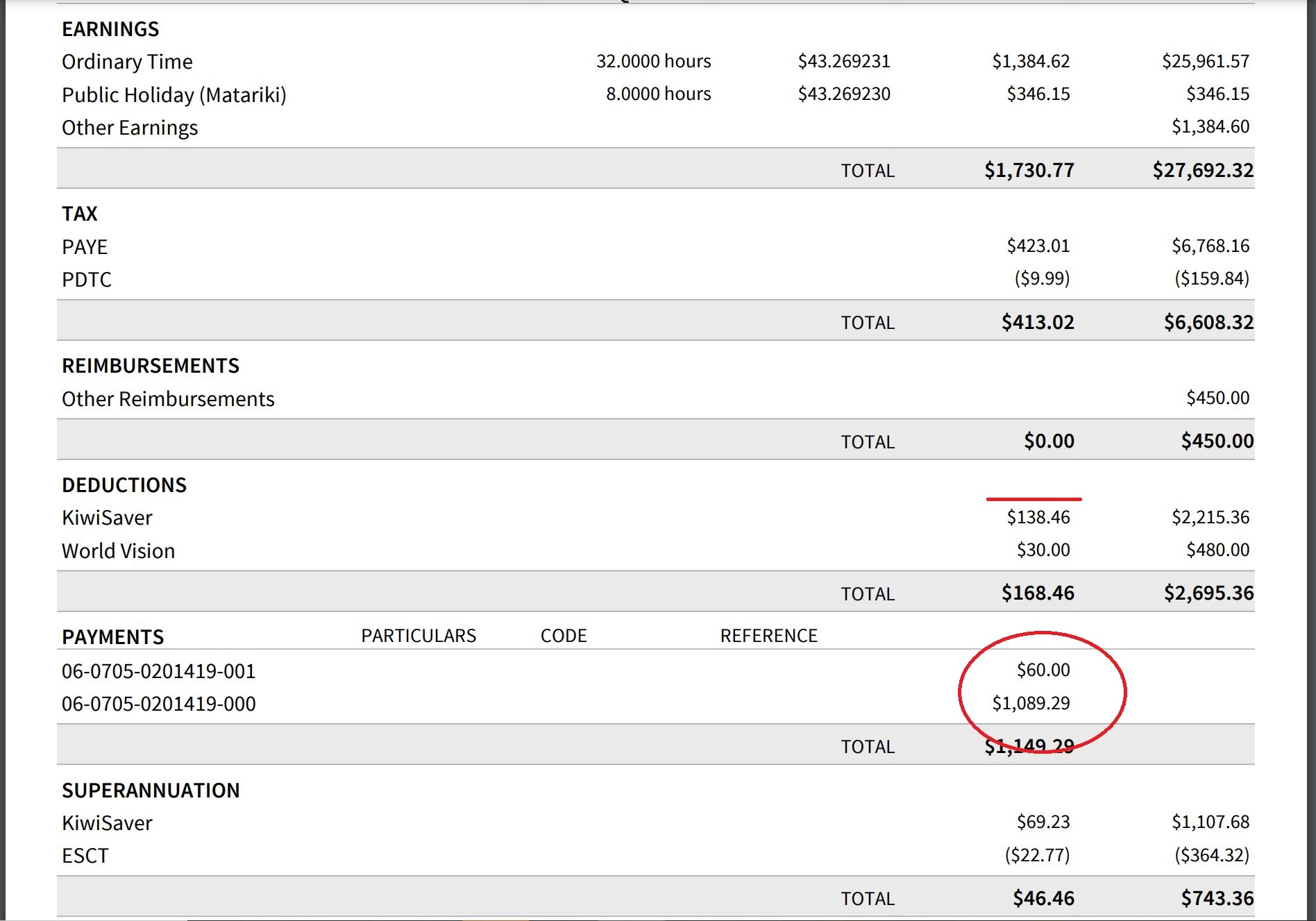Select the World Vision deduction label
The image size is (1316, 921).
[118, 551]
